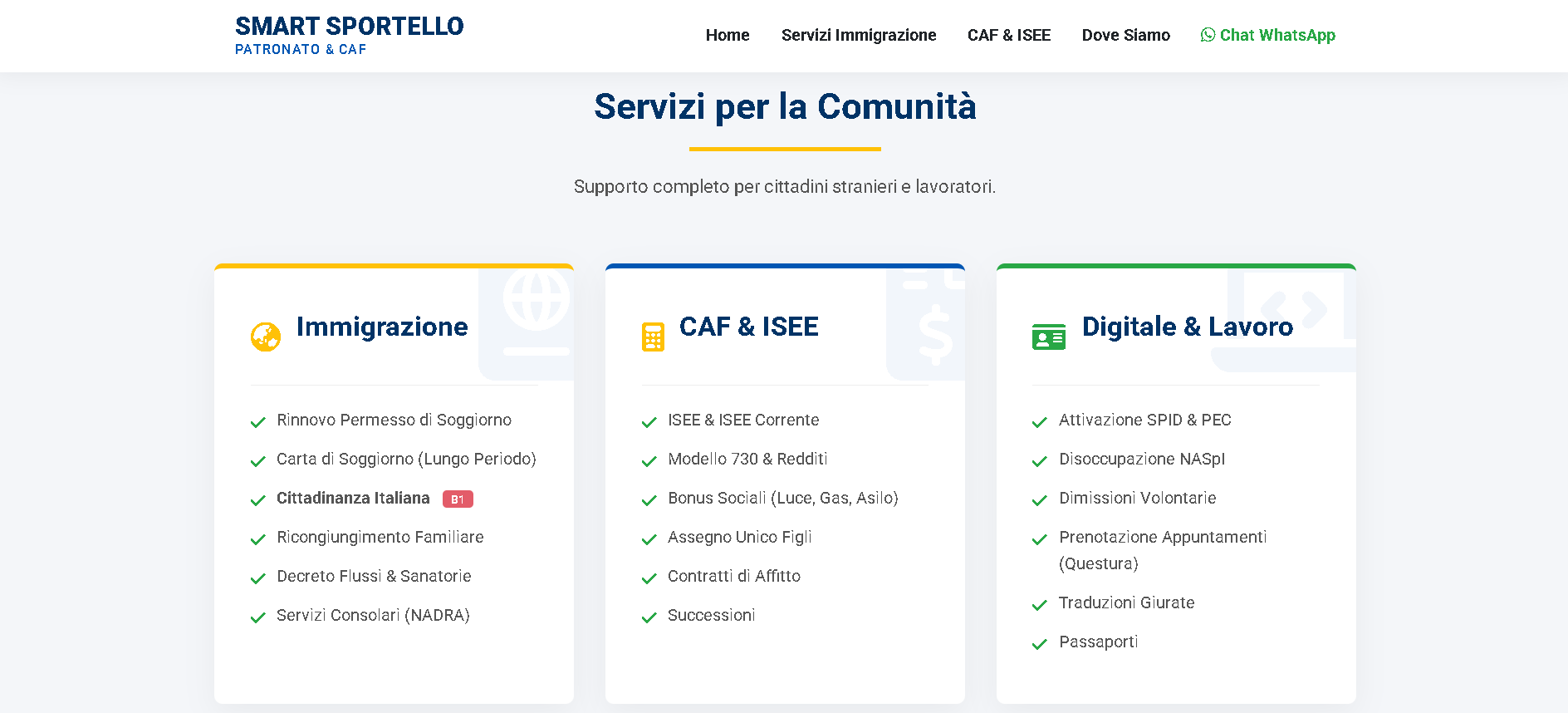Click the checkmark next to ISEE & ISEE Corrente
Screen dimensions: 1568x713
[649, 422]
